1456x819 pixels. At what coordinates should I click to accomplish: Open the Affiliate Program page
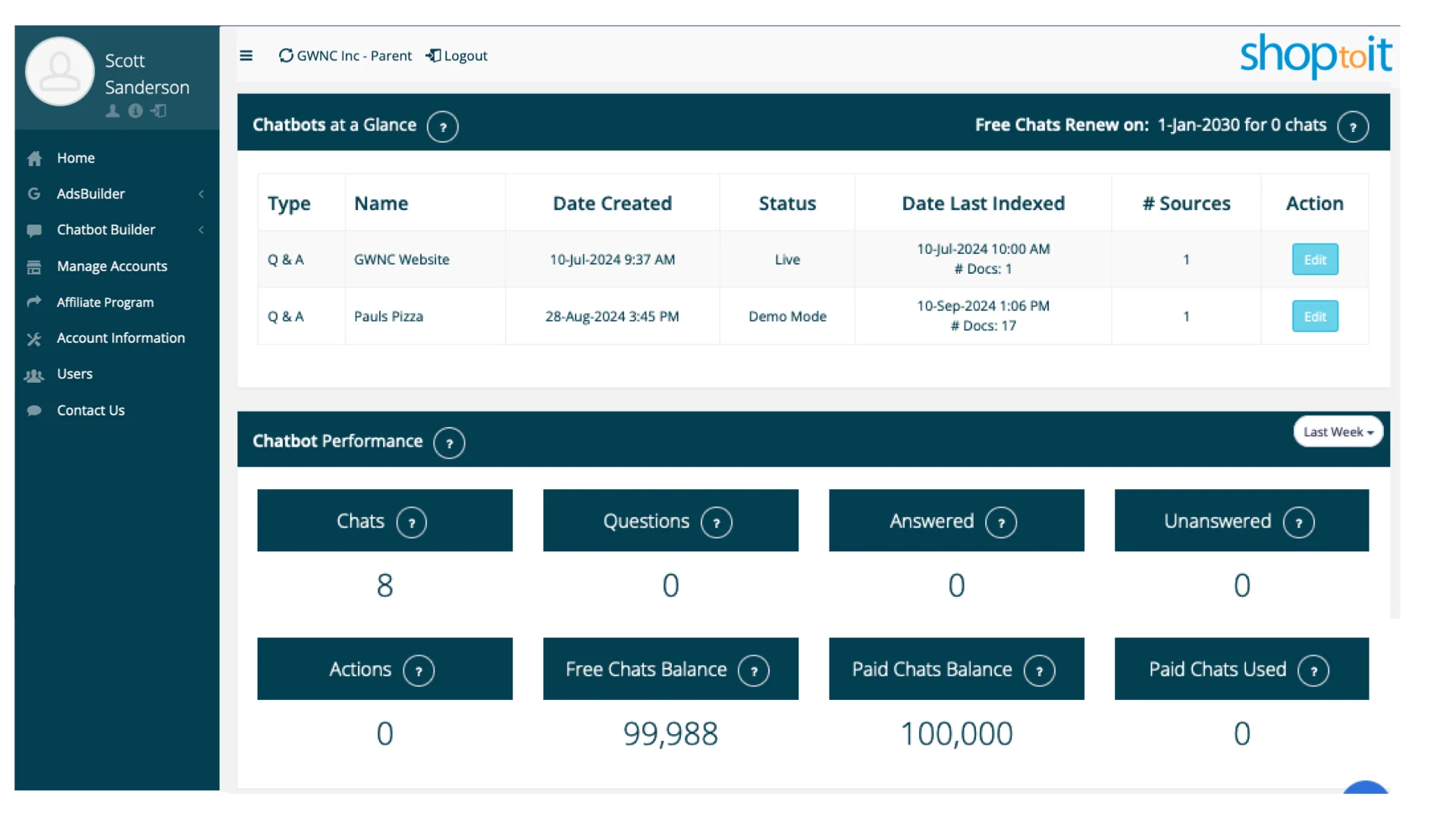104,302
